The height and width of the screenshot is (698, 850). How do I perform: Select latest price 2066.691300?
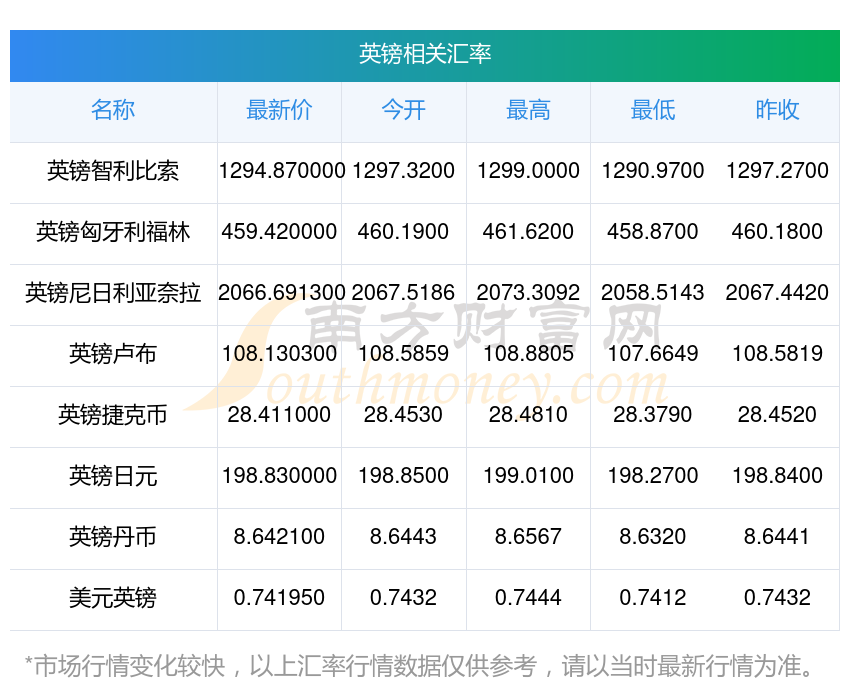click(x=281, y=293)
